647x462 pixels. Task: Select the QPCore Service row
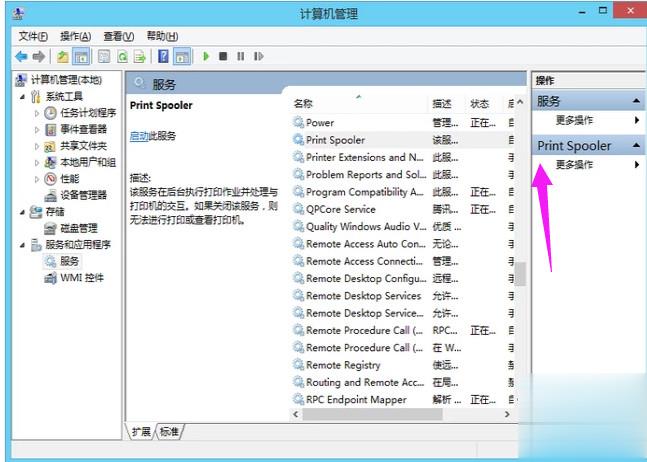click(403, 209)
